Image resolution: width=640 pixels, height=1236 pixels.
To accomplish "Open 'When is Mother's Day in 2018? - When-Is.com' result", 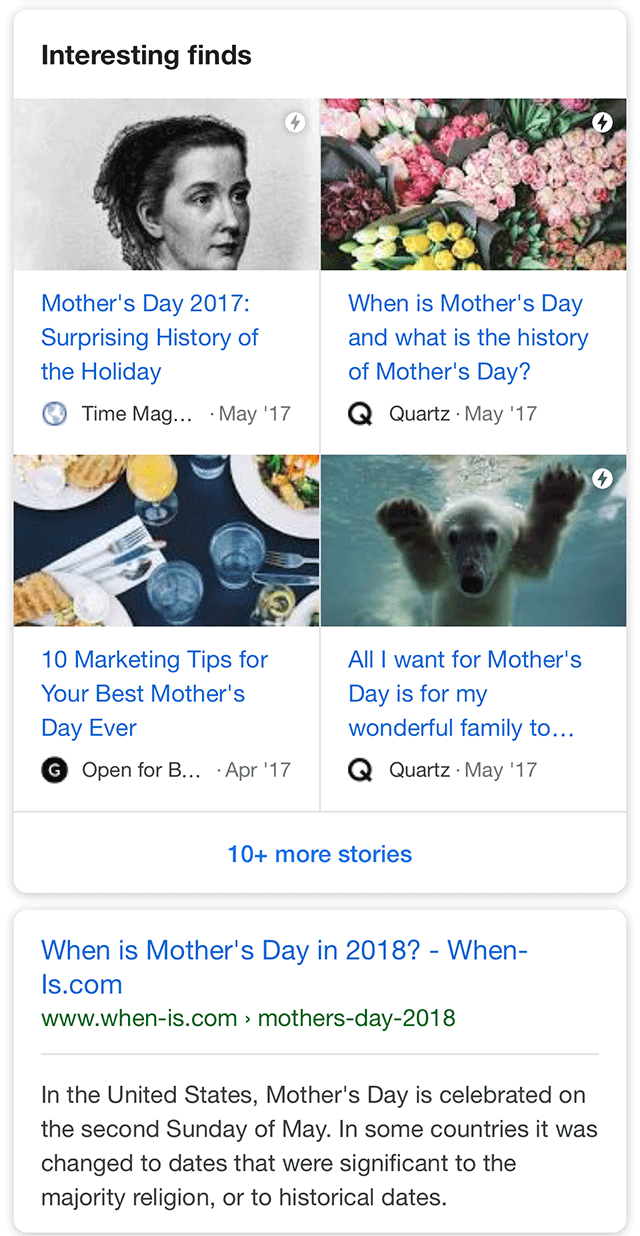I will (x=284, y=966).
